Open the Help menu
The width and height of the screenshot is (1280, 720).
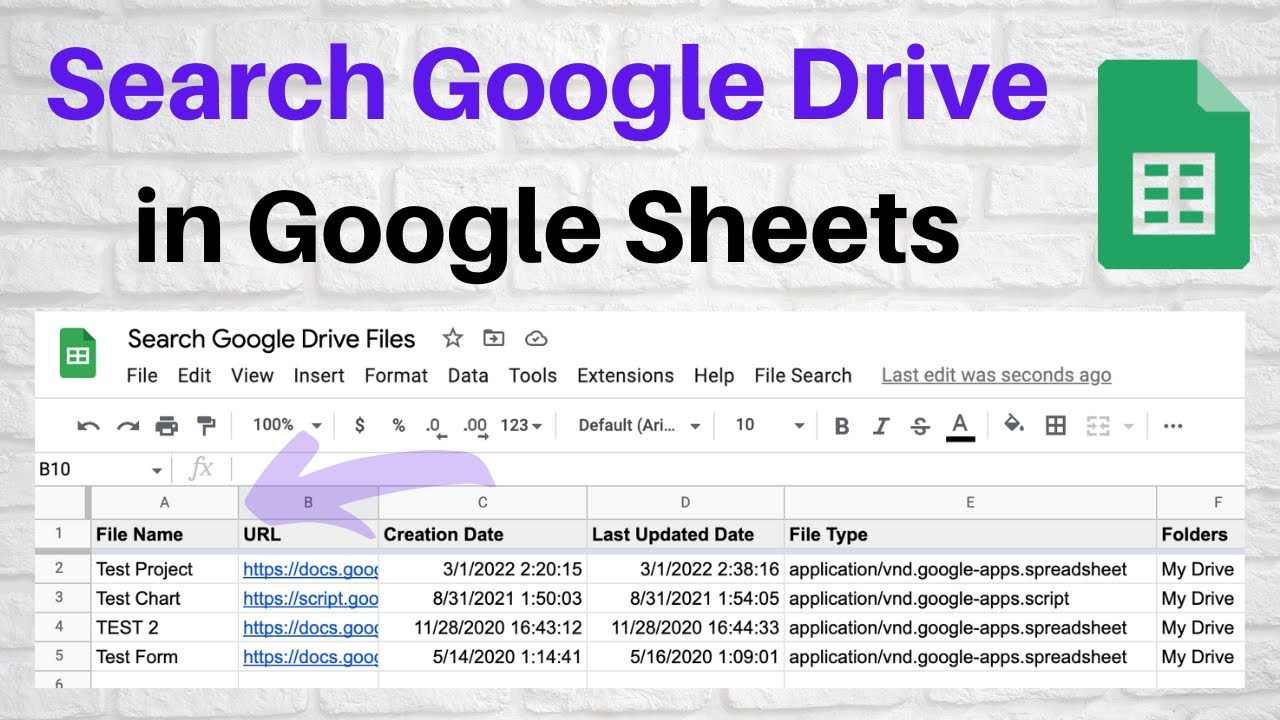pyautogui.click(x=714, y=376)
